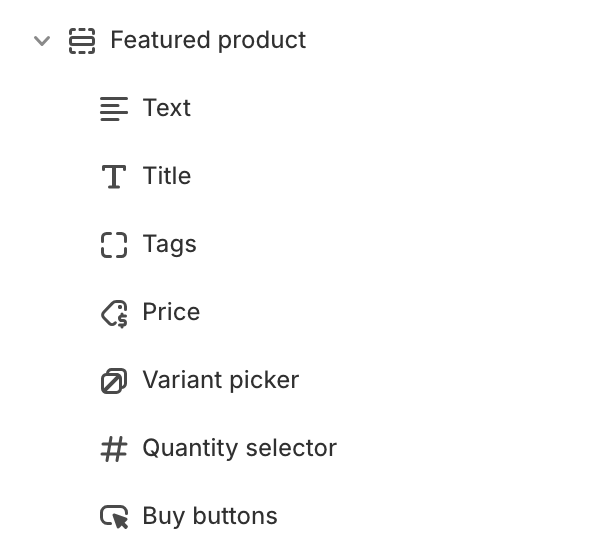Open the Tags block settings
The image size is (596, 560).
170,244
